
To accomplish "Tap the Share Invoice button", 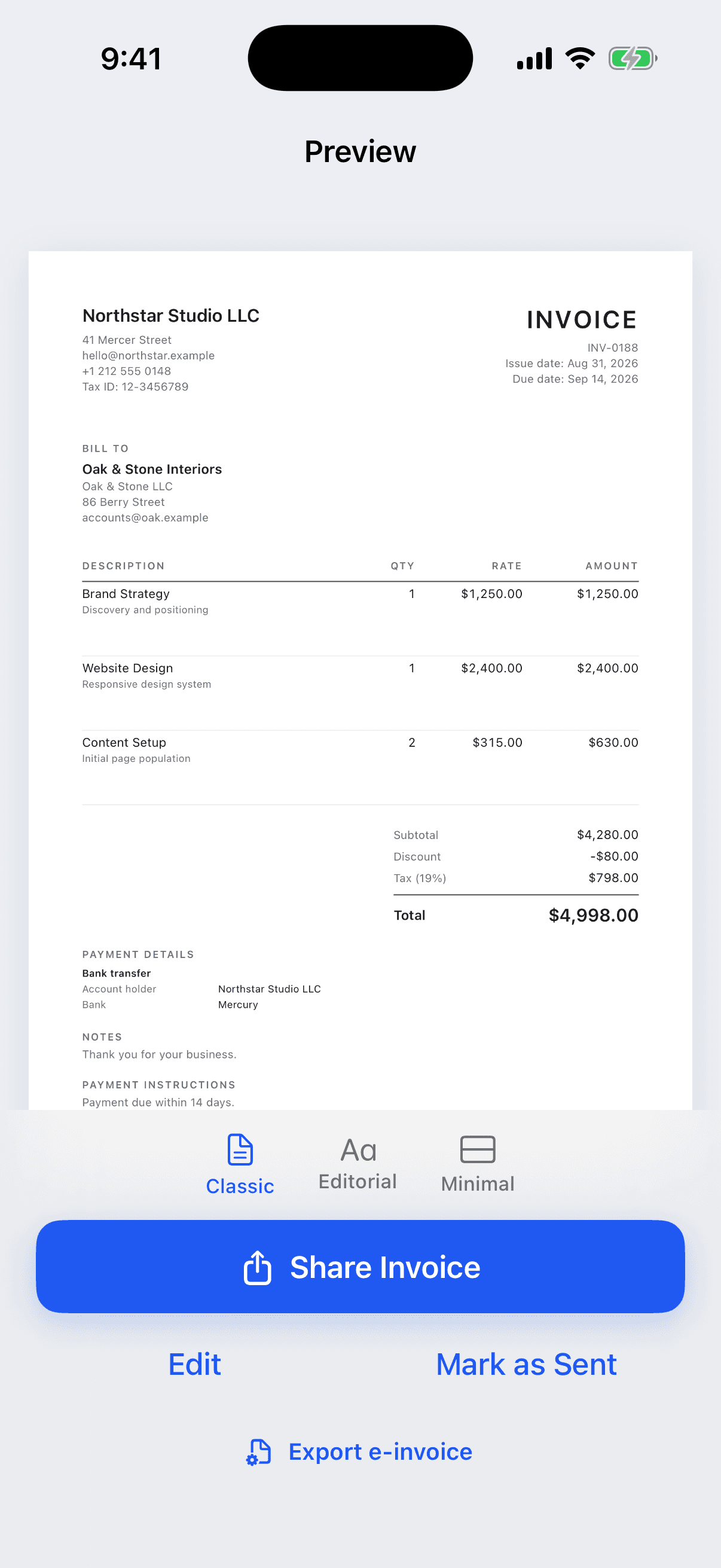I will (x=360, y=1267).
